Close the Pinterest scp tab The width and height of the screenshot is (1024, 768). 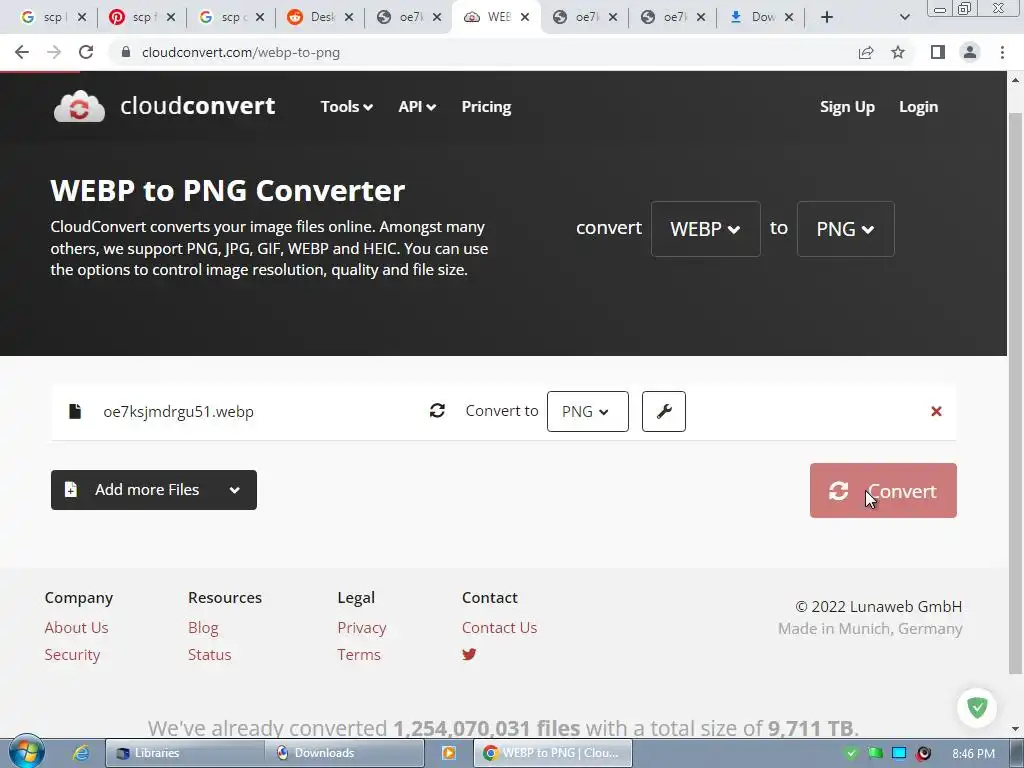170,17
